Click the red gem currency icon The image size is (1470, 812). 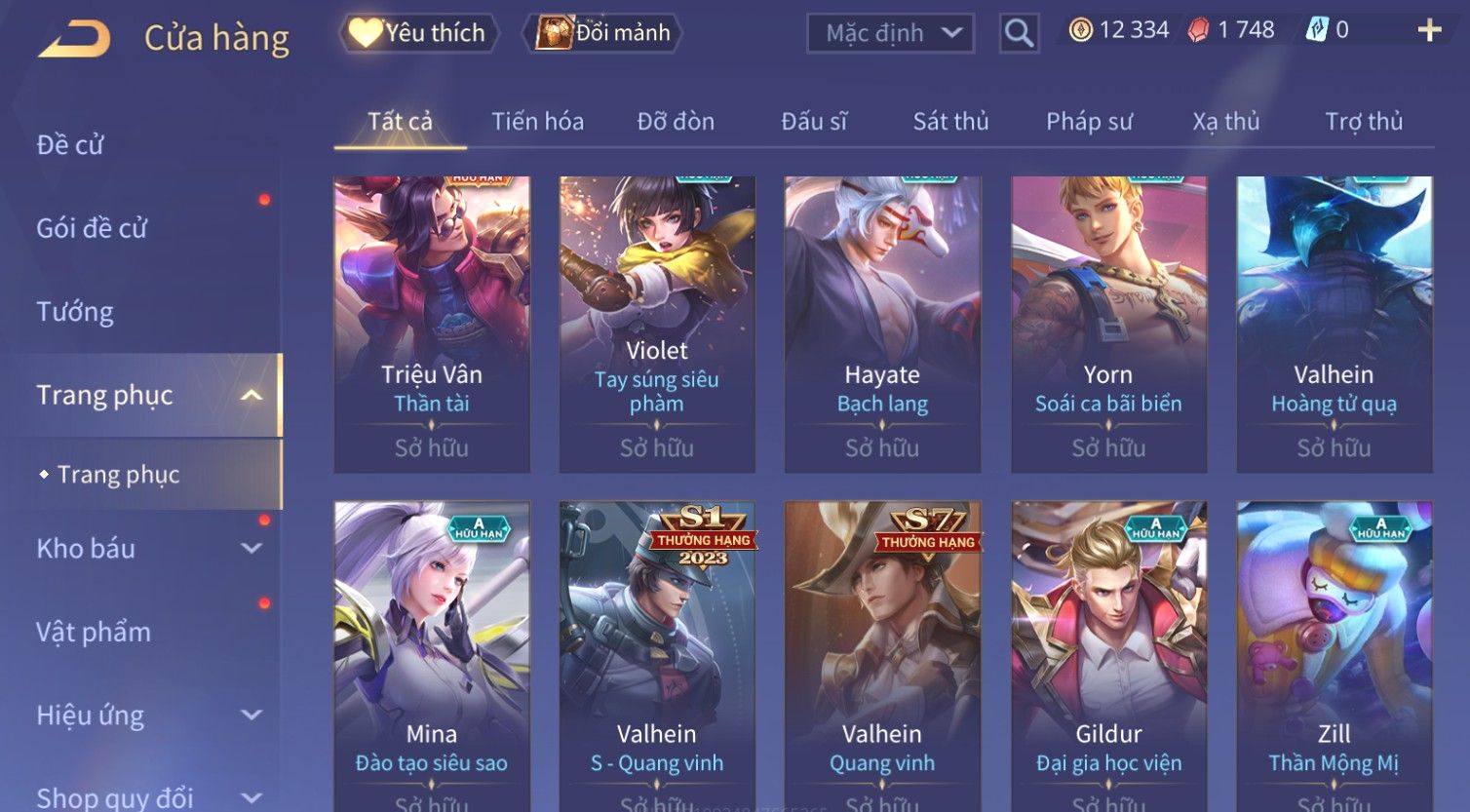1197,30
